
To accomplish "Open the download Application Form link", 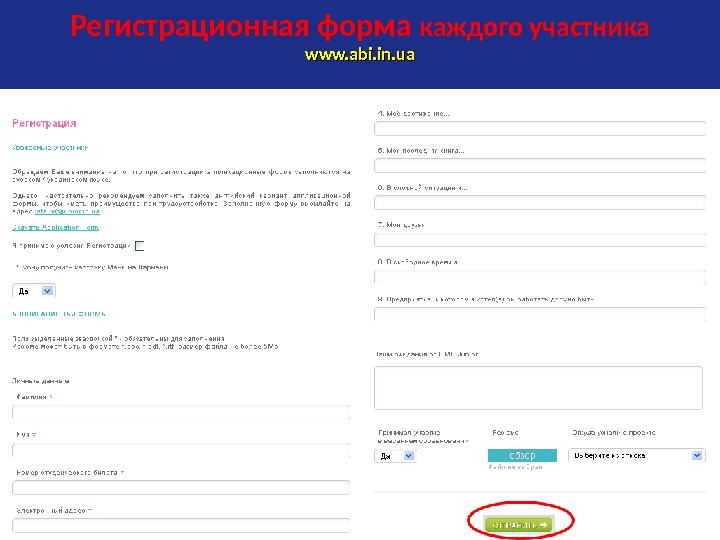I will (55, 227).
